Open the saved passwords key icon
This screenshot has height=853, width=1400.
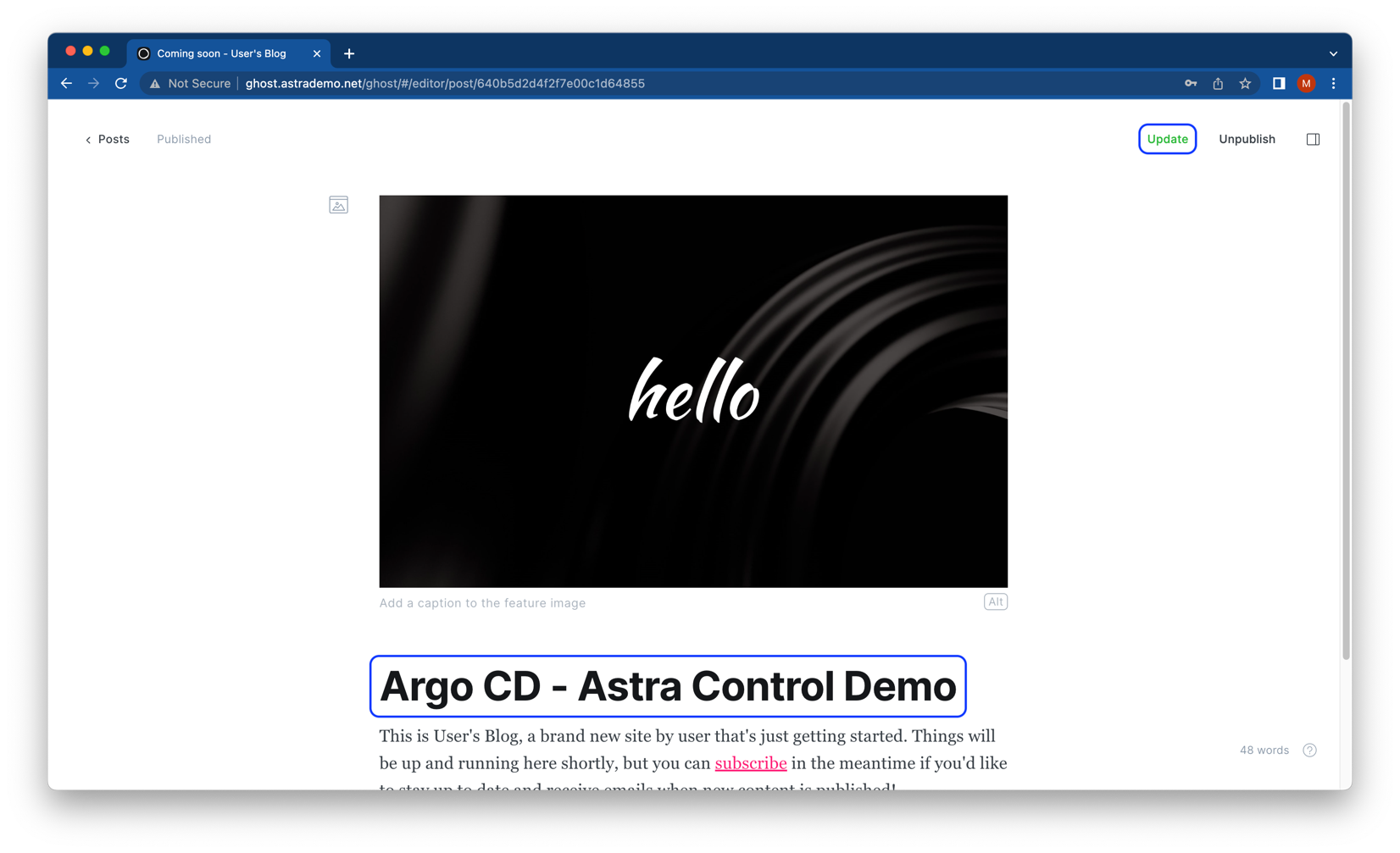click(1191, 83)
